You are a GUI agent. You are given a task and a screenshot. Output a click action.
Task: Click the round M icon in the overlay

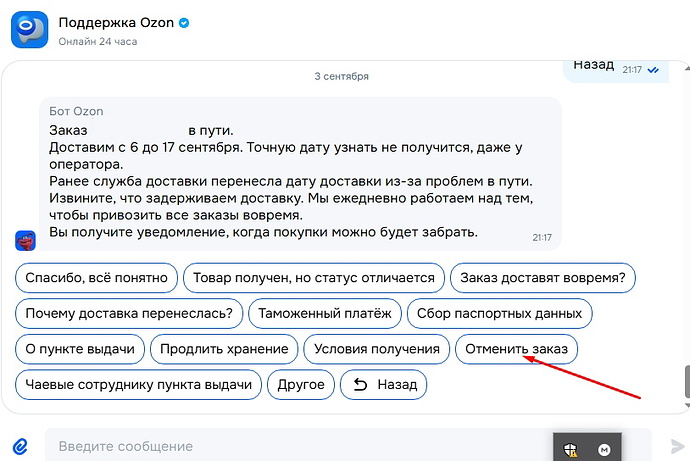(x=604, y=450)
